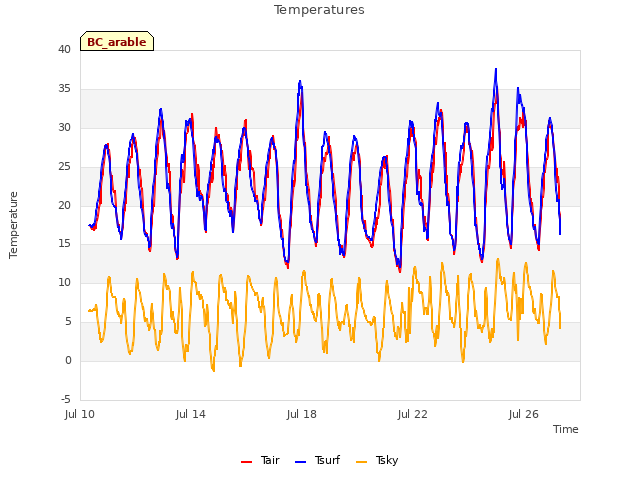Click the 30 y-axis tick label
The image size is (640, 480).
[64, 128]
